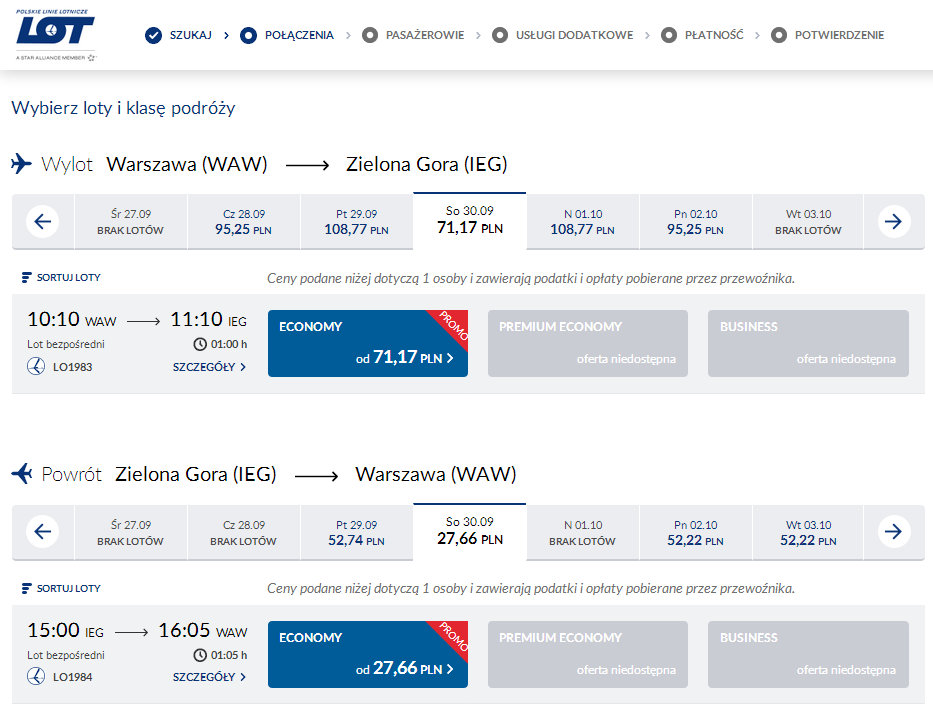Click Business option for flight LO1983
Image resolution: width=933 pixels, height=717 pixels.
[x=808, y=343]
